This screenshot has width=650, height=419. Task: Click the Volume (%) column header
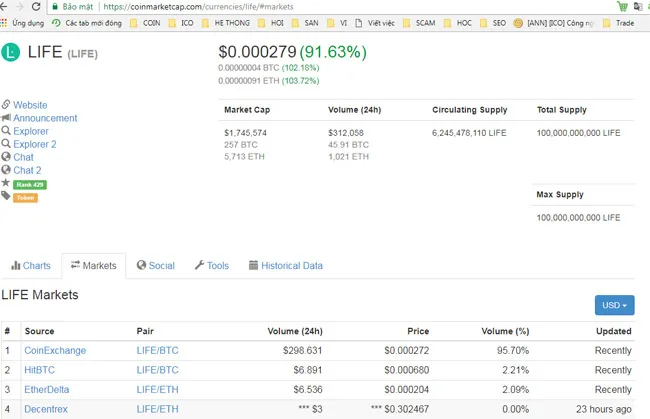(505, 331)
